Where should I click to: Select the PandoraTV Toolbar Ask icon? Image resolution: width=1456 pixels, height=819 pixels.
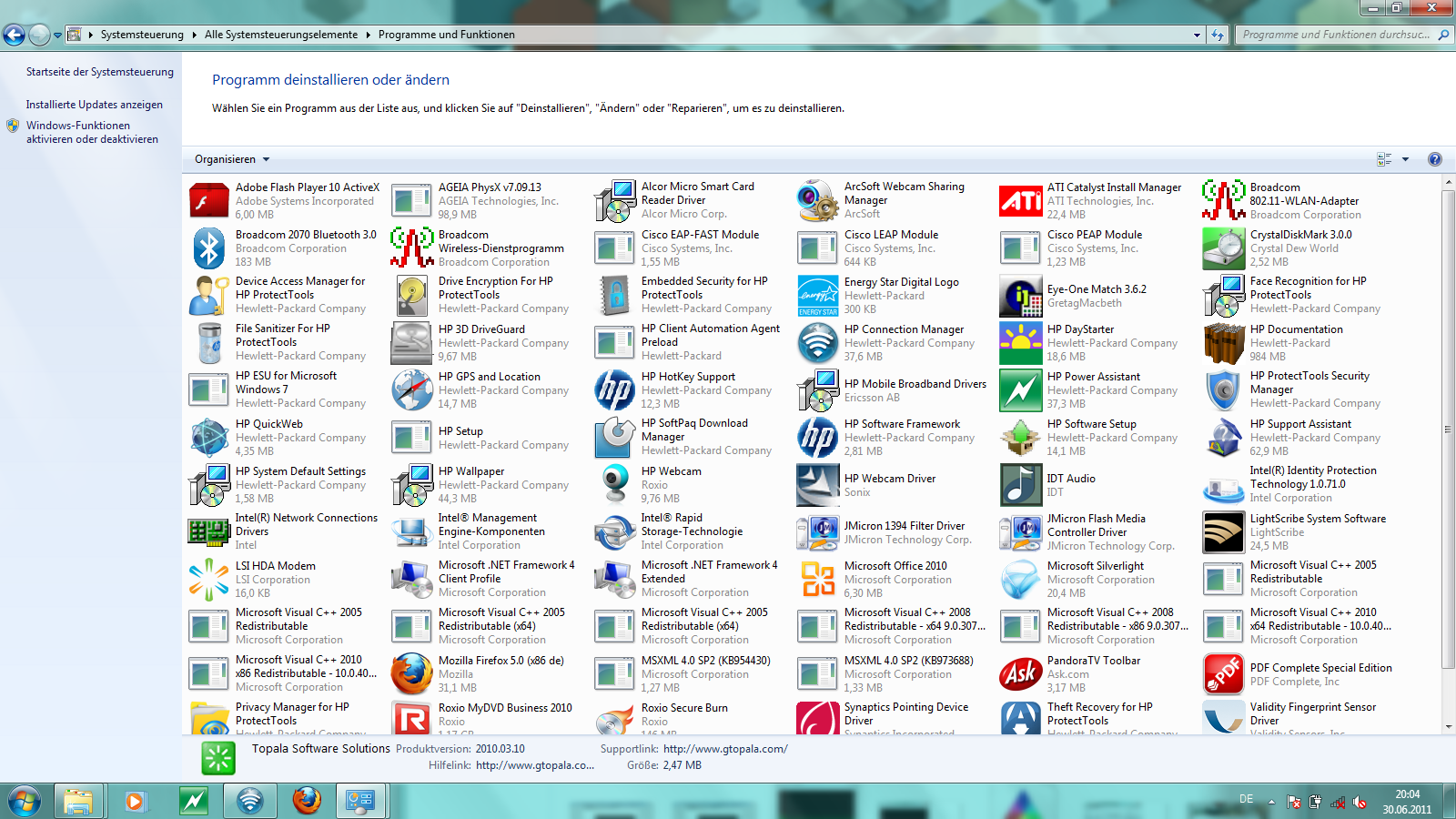click(1020, 673)
